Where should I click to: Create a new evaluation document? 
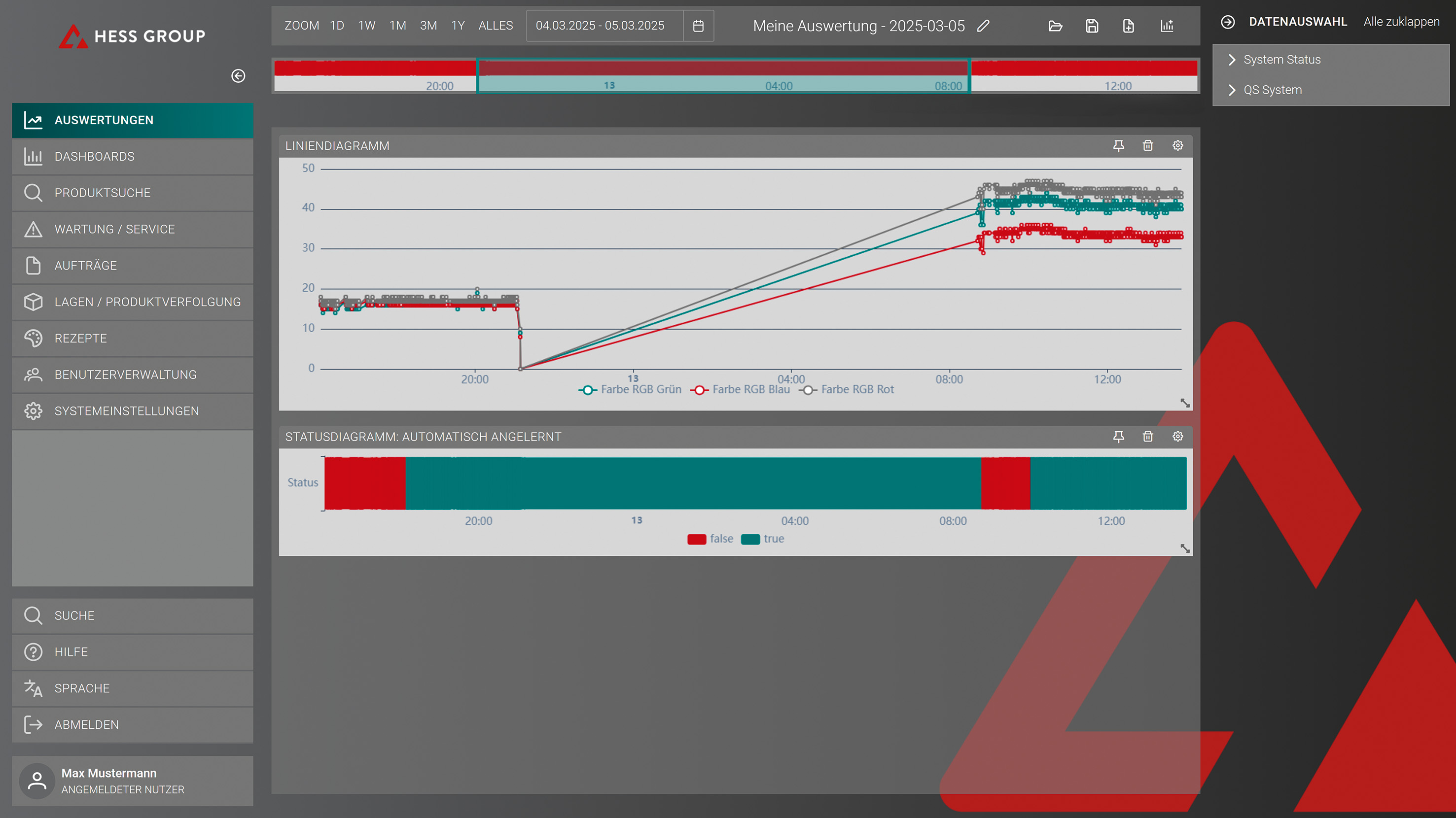1128,26
